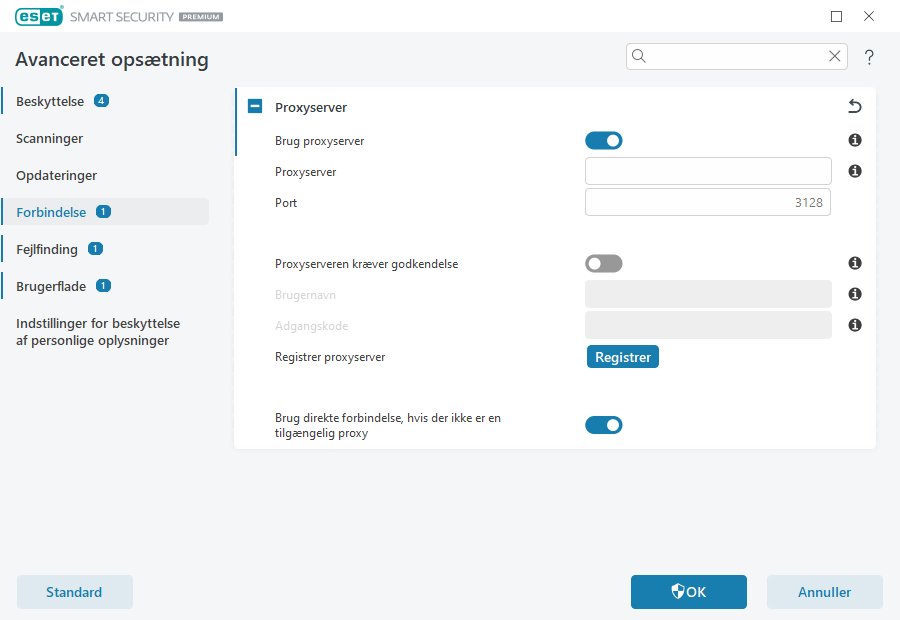Collapse the Proxyserver section

(x=255, y=107)
